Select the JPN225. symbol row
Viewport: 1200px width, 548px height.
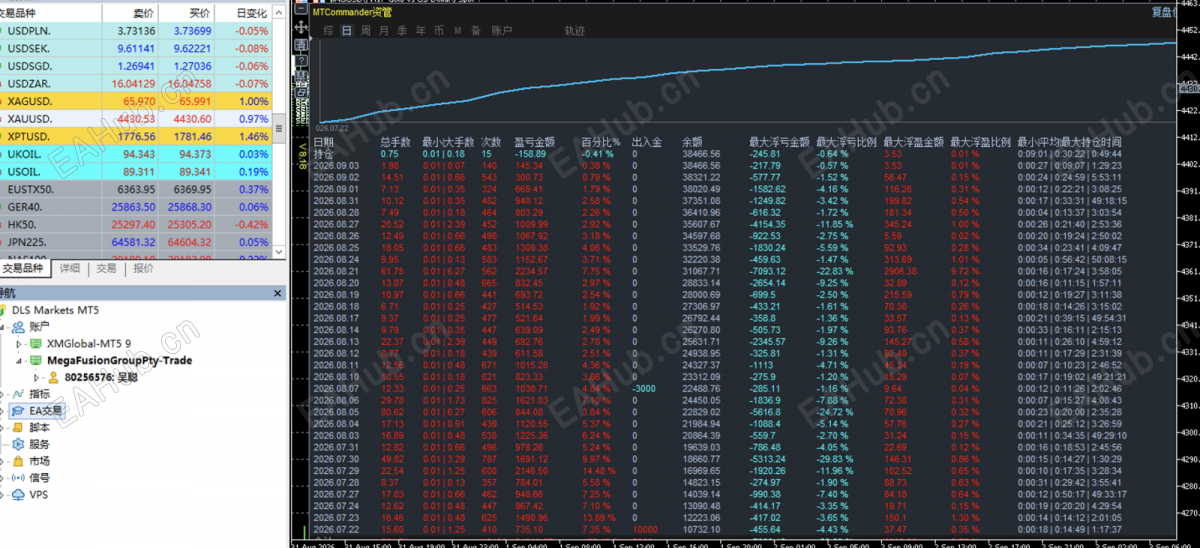136,241
